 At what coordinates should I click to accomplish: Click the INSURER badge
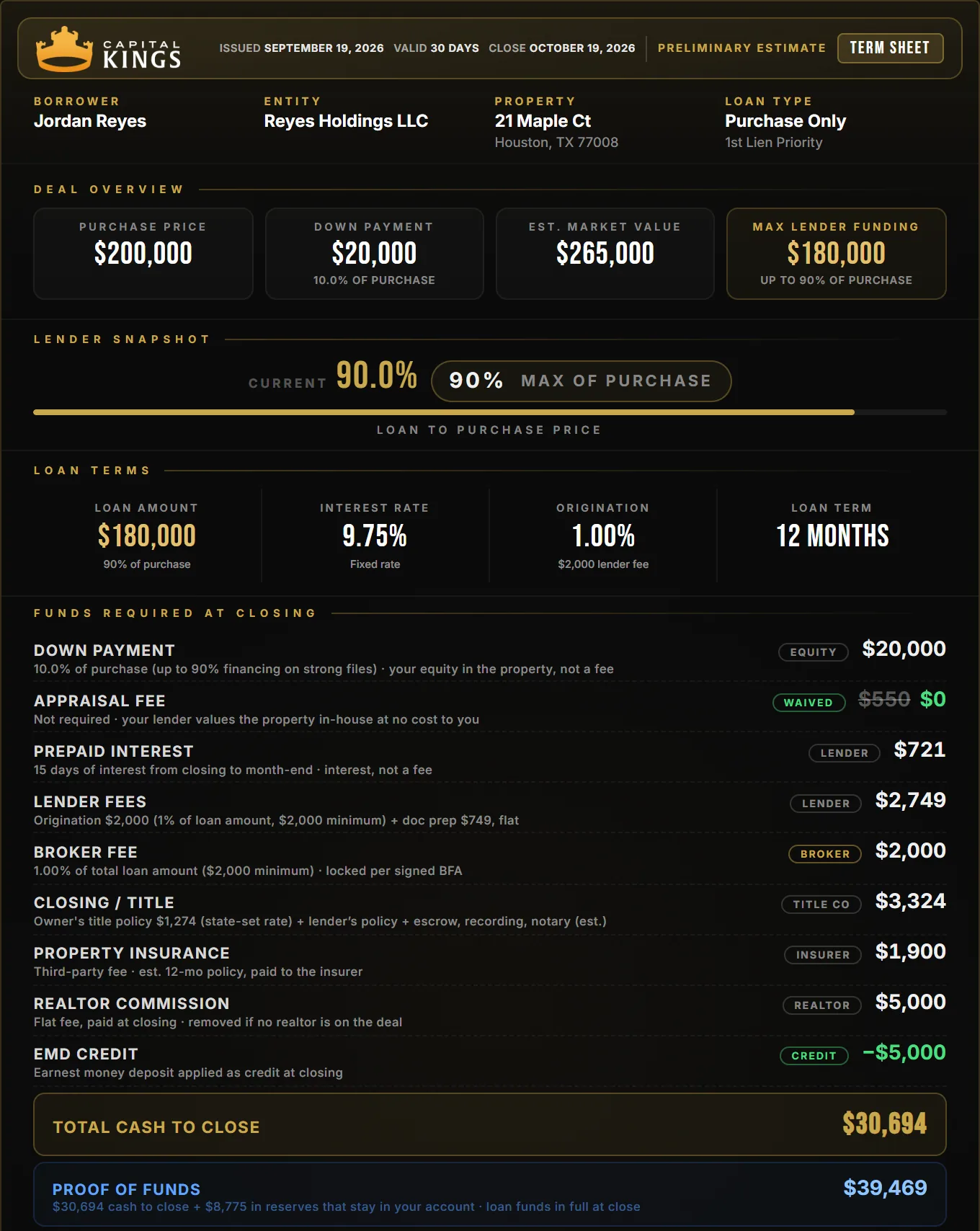(x=823, y=955)
